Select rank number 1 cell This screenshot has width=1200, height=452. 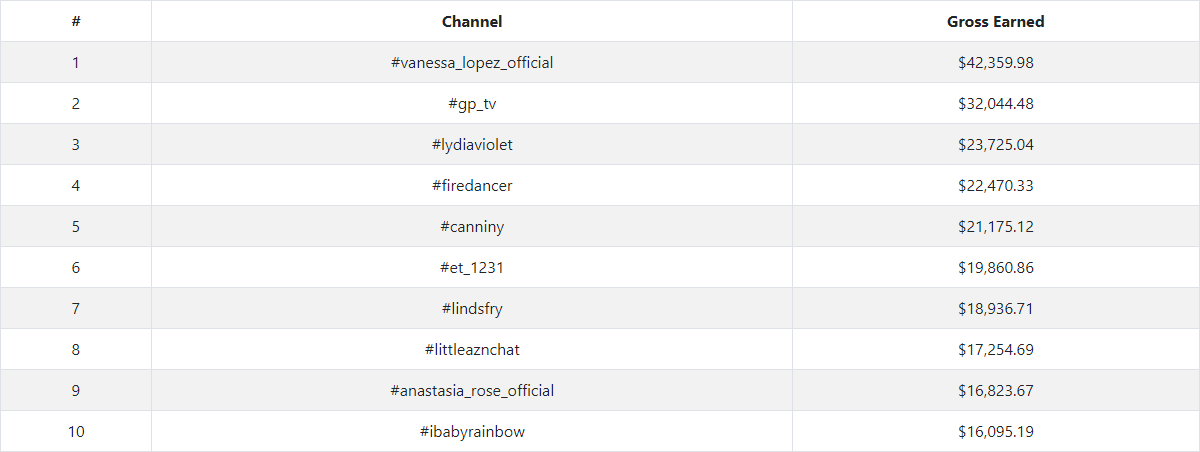(76, 63)
